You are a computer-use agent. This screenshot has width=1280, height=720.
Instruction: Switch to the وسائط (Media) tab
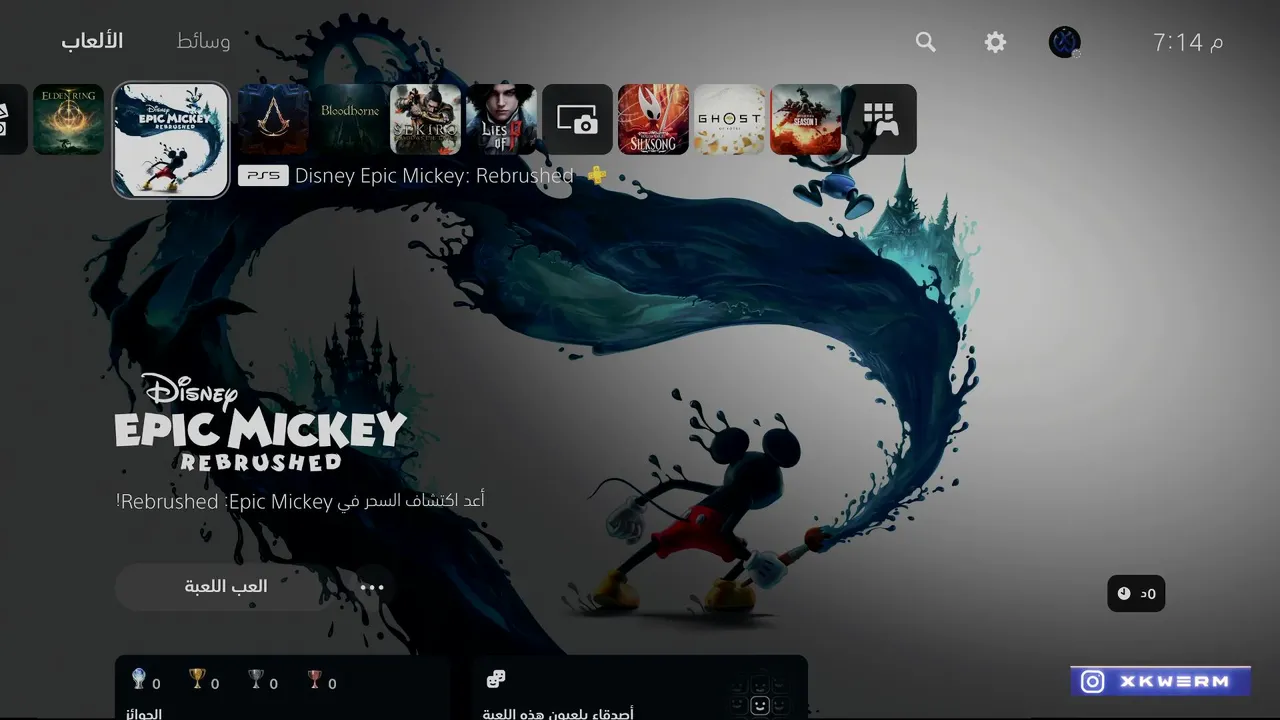[203, 41]
